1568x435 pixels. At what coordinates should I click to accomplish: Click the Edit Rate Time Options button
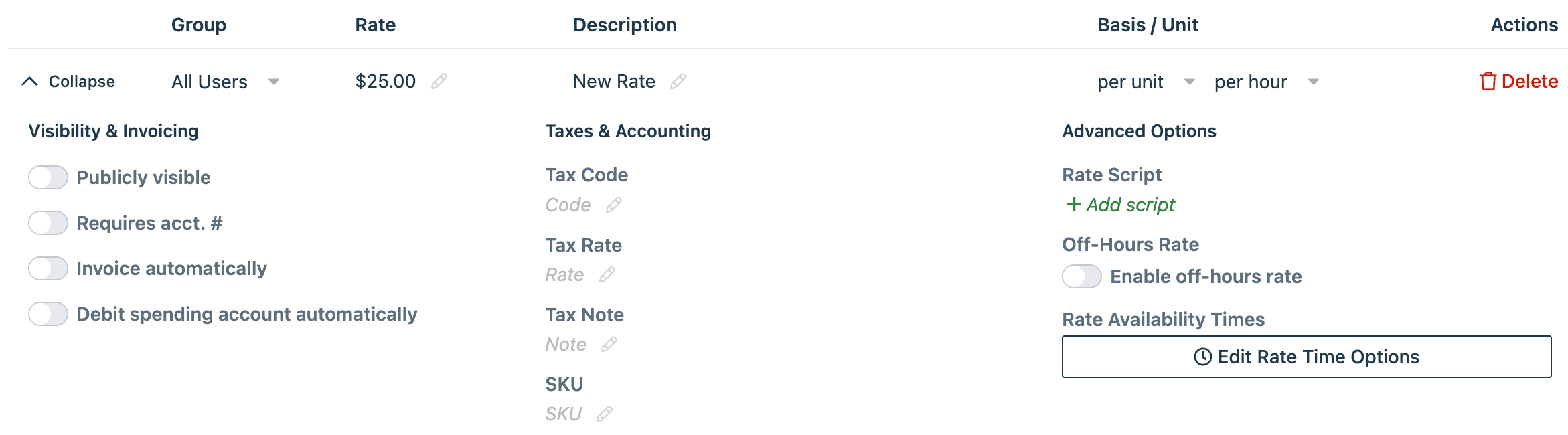(1308, 357)
